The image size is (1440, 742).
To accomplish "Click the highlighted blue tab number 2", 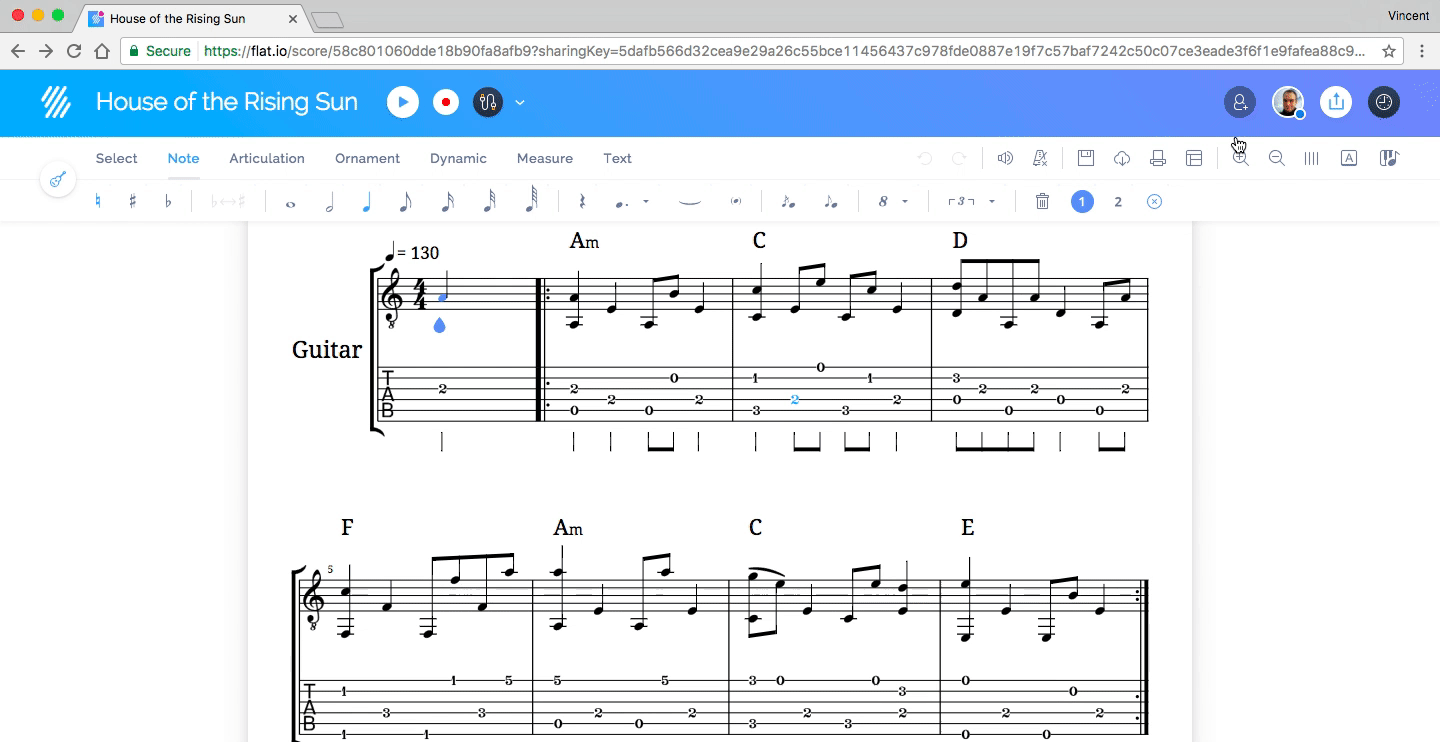I will click(x=795, y=400).
